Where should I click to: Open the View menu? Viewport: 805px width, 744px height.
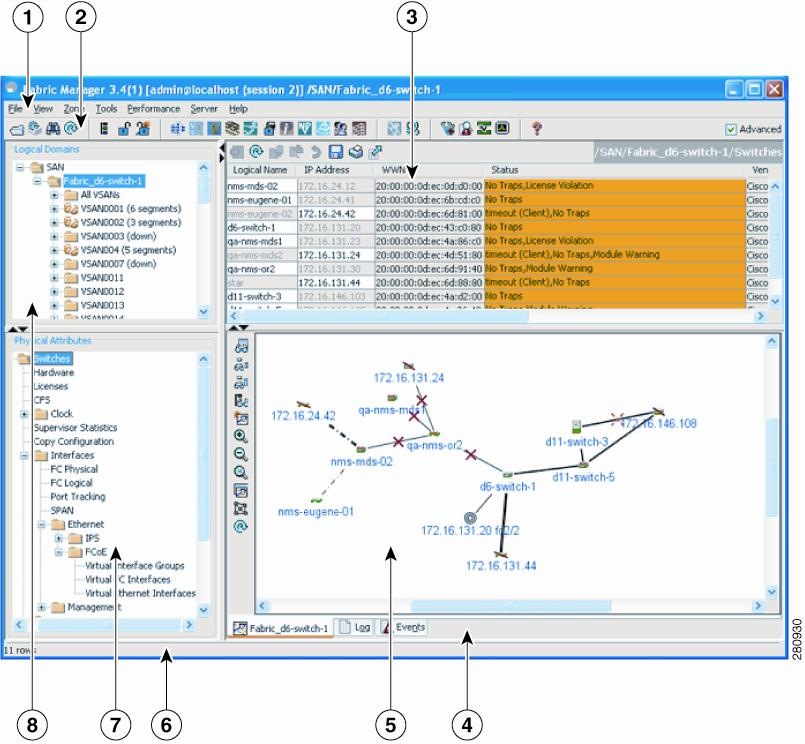pyautogui.click(x=43, y=109)
